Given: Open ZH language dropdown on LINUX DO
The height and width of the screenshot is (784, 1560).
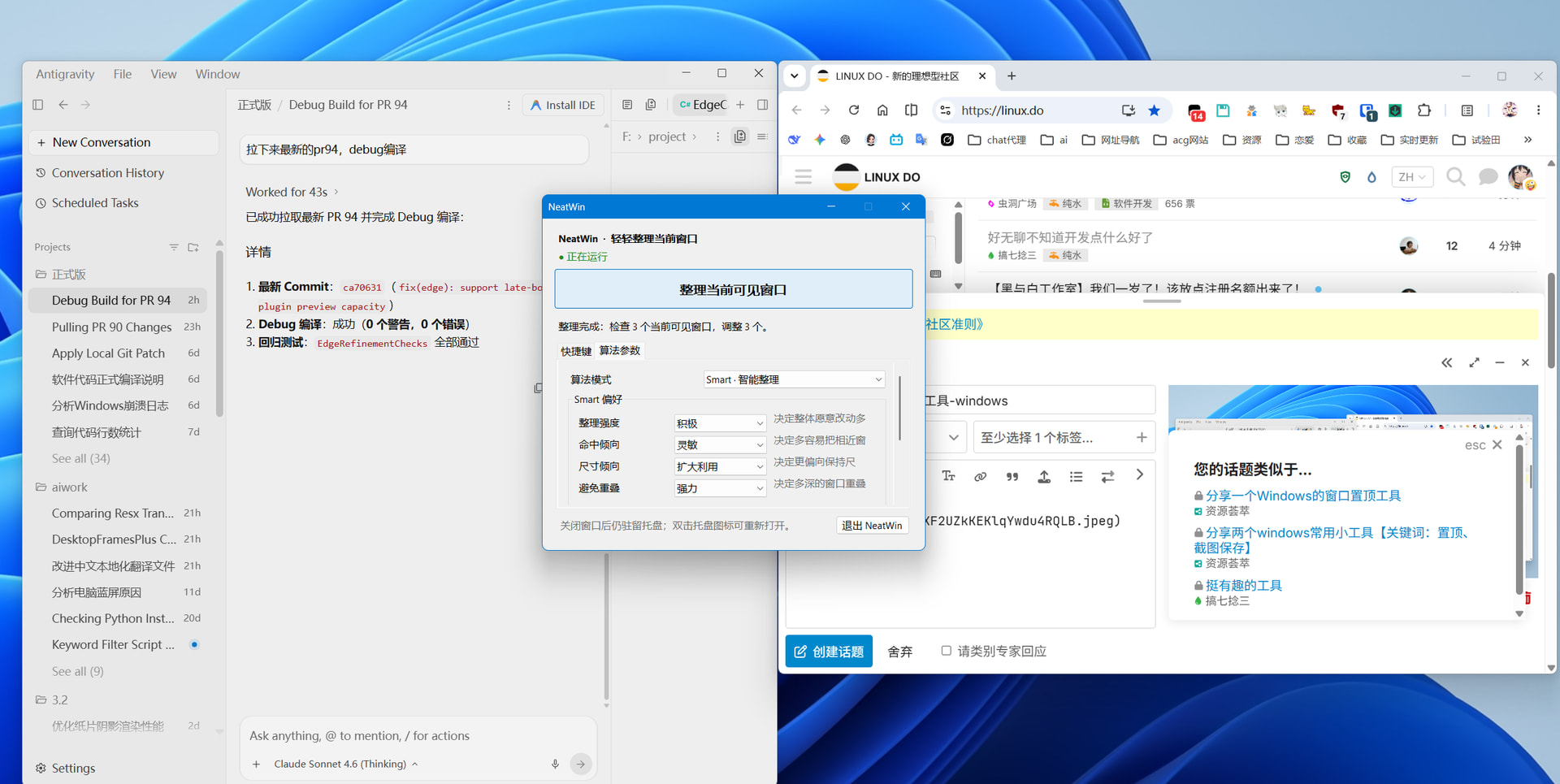Looking at the screenshot, I should pyautogui.click(x=1412, y=177).
